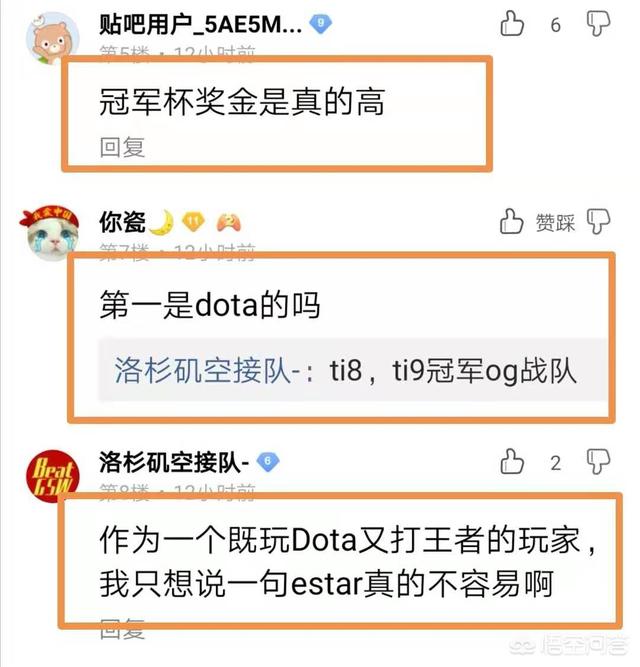Like 洛杉矶空接队's estar comment
This screenshot has width=640, height=667.
pos(512,461)
